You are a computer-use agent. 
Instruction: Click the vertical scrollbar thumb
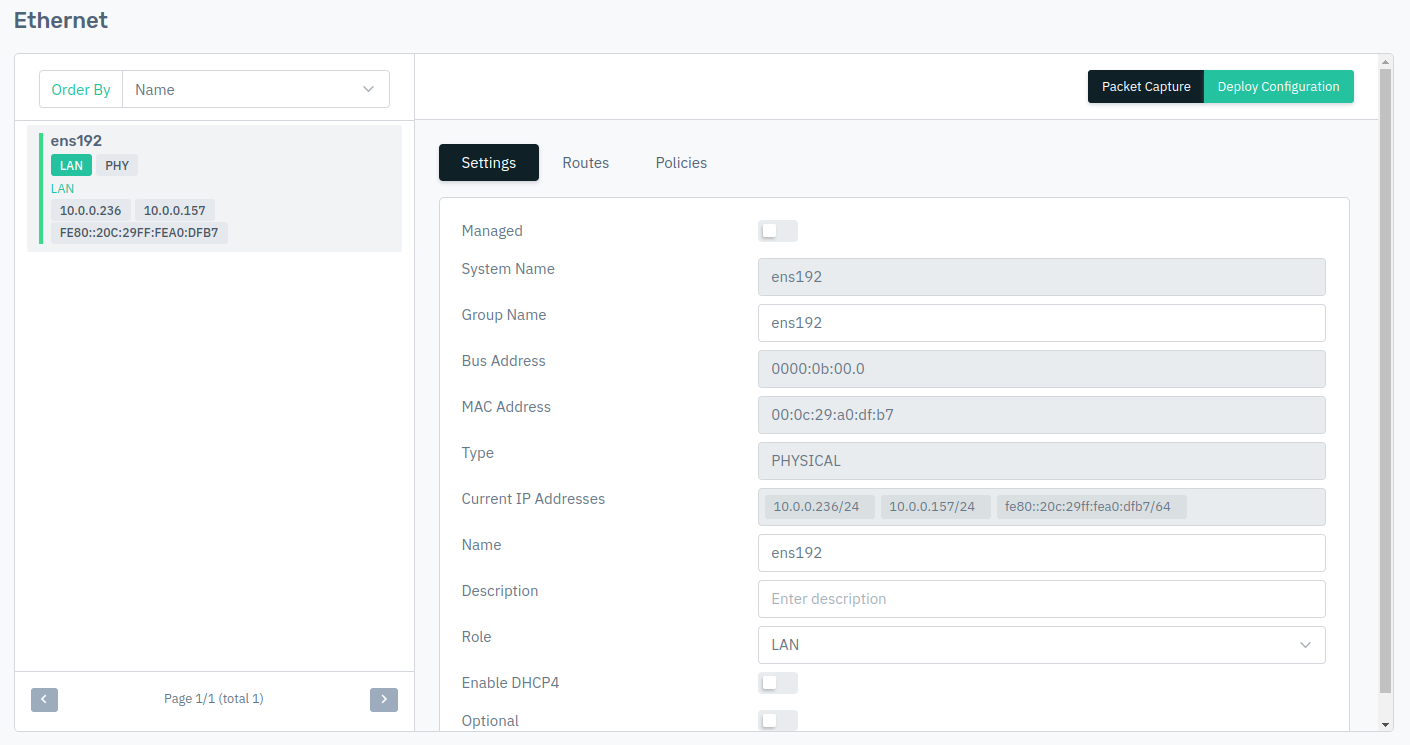[x=1385, y=380]
